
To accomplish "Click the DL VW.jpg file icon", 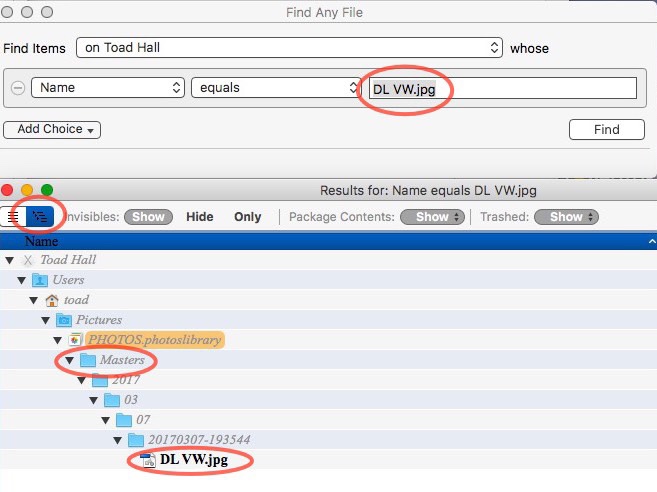I will [148, 460].
